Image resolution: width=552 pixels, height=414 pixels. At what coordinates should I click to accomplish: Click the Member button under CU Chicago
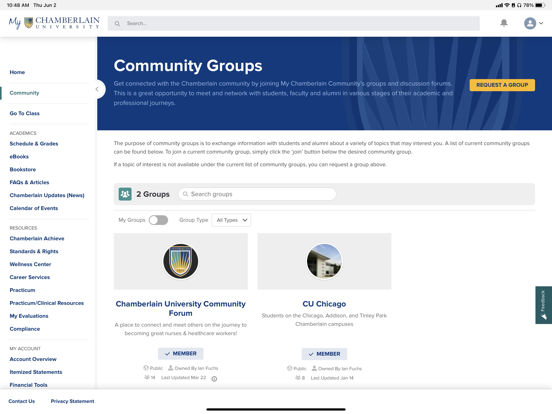(324, 354)
